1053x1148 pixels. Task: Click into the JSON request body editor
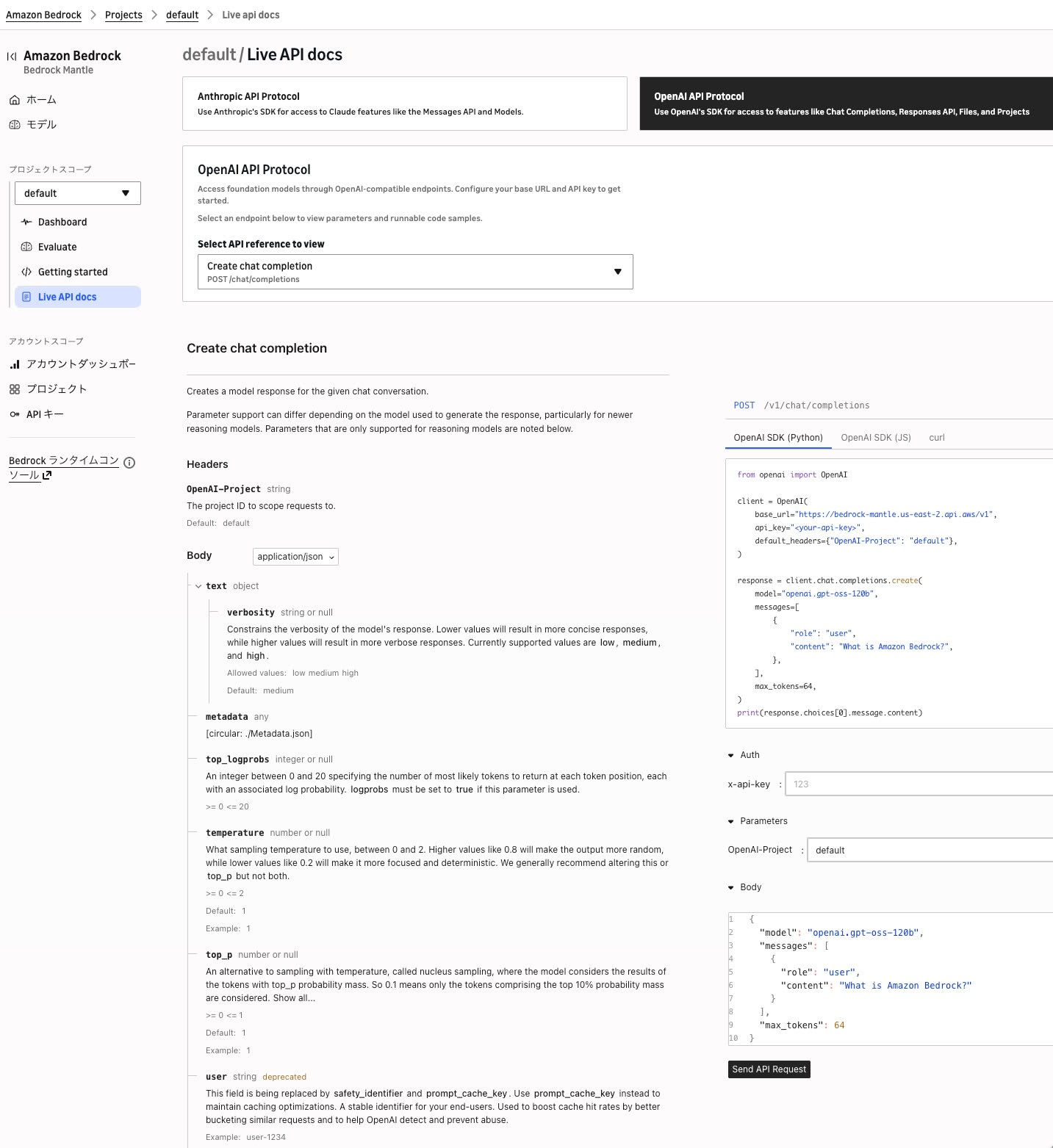[890, 978]
